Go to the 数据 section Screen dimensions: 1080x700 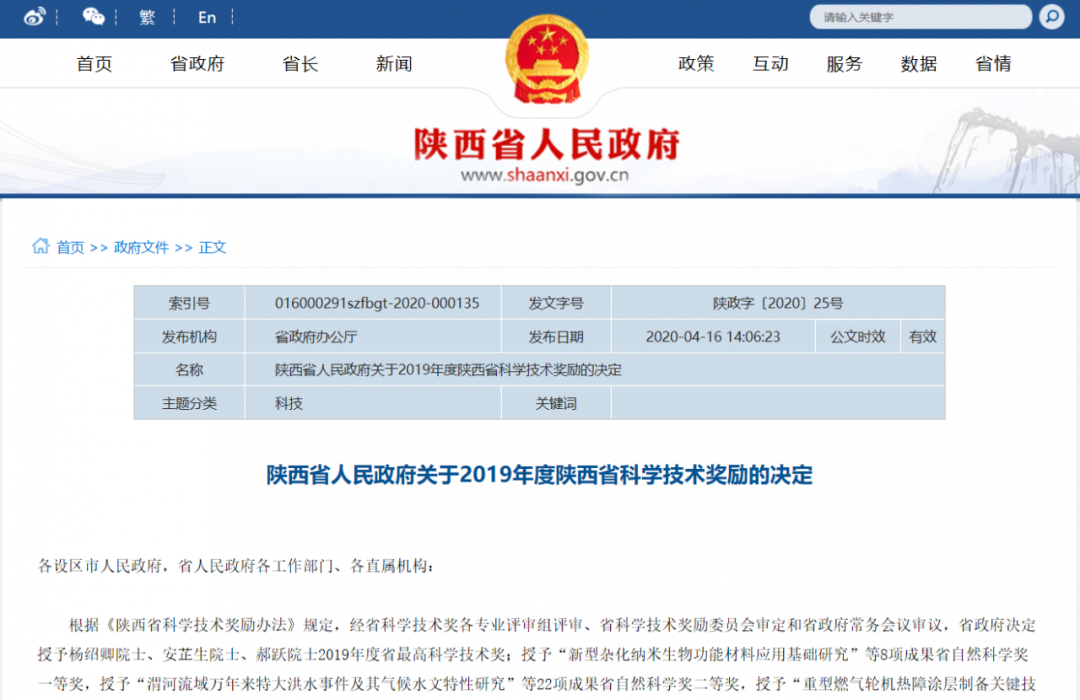coord(918,64)
